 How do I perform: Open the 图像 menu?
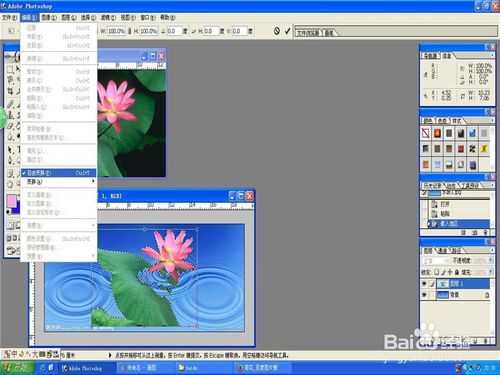[49, 17]
